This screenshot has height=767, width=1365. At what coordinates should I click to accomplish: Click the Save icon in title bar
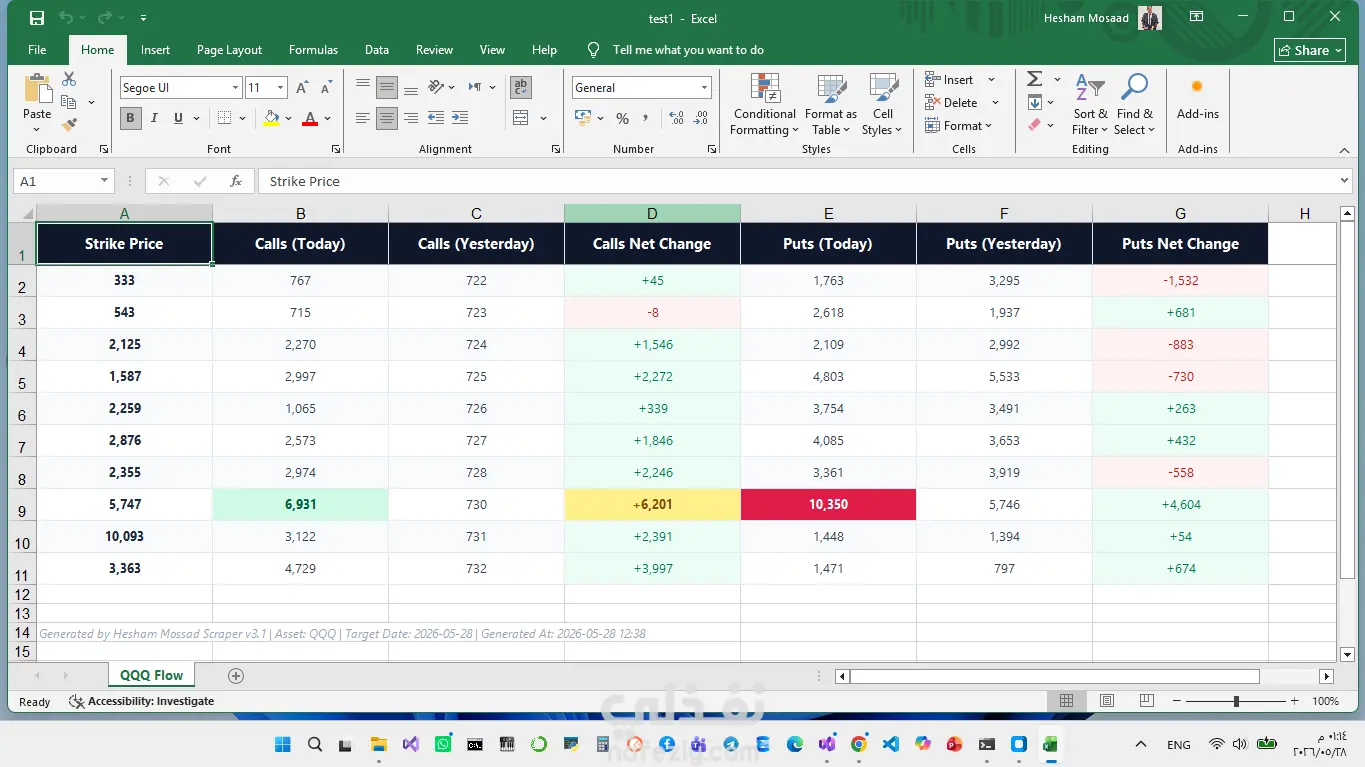point(37,18)
